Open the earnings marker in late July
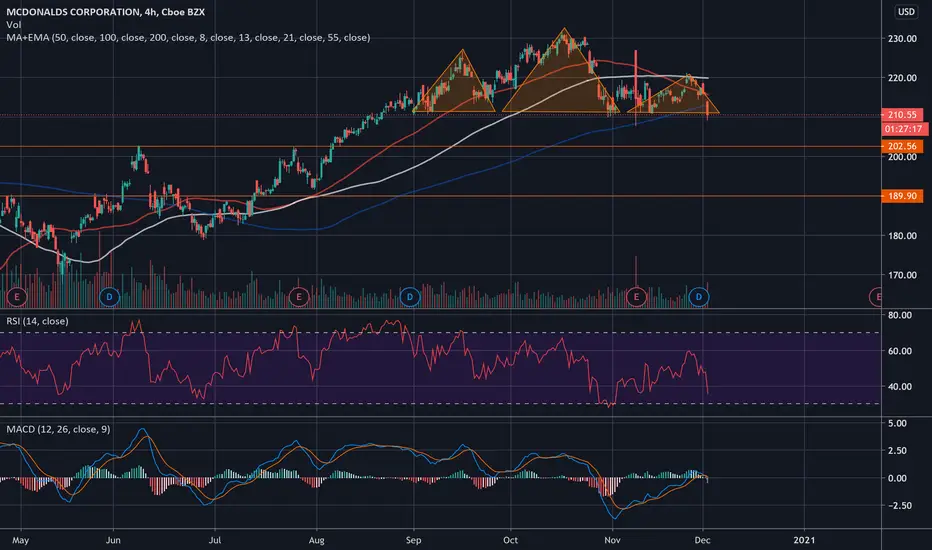This screenshot has width=932, height=550. [x=299, y=296]
